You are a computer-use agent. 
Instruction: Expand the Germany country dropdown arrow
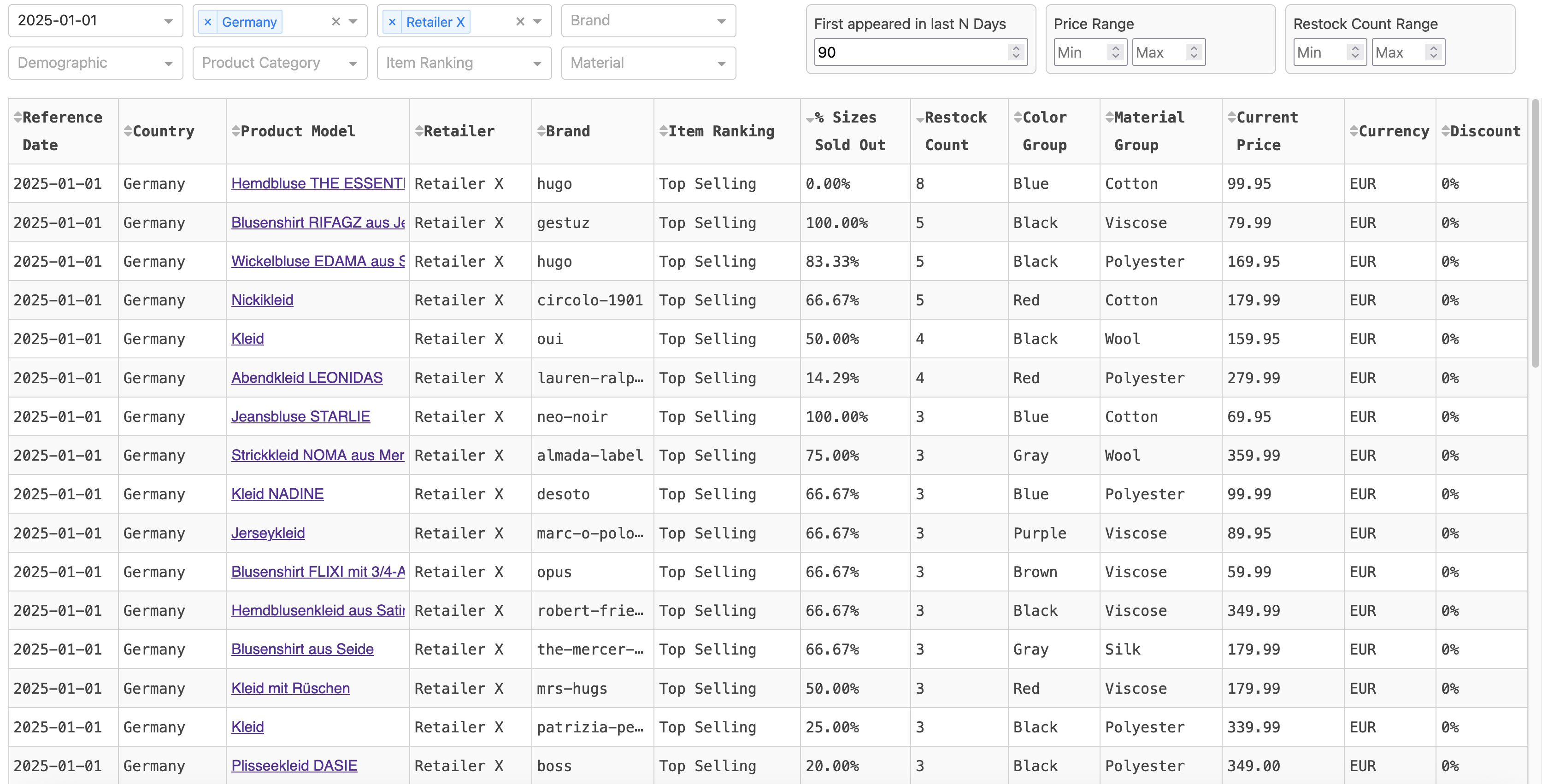pos(353,22)
